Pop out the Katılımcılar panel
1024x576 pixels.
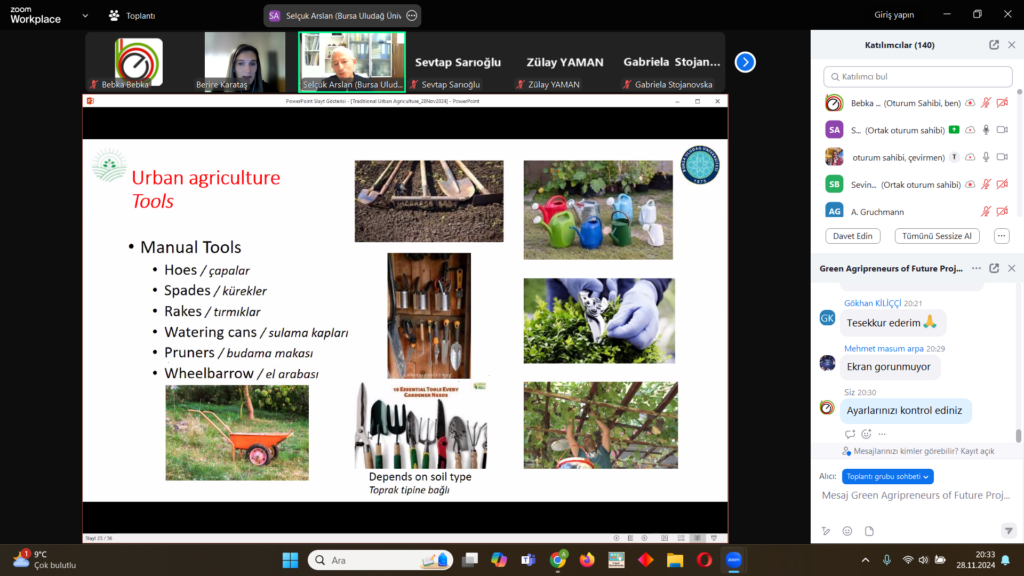point(994,45)
